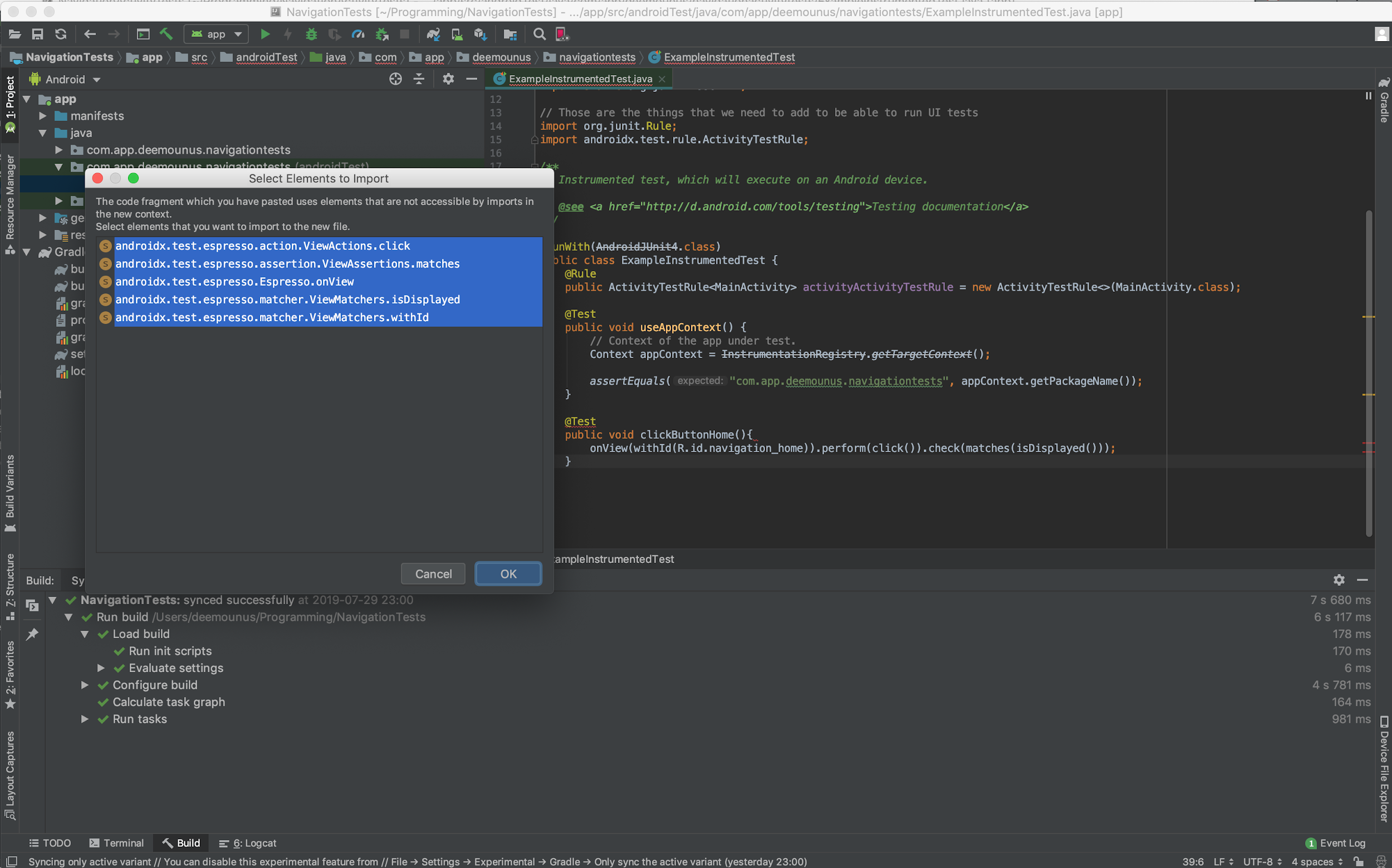Open the Terminal tool window tab

click(116, 843)
